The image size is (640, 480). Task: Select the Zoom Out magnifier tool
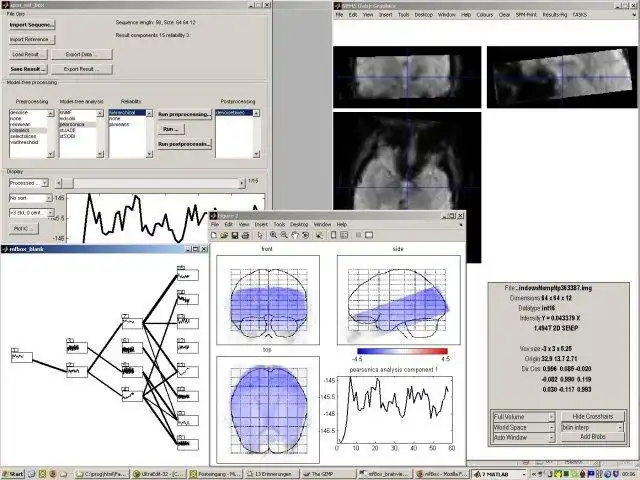(284, 235)
